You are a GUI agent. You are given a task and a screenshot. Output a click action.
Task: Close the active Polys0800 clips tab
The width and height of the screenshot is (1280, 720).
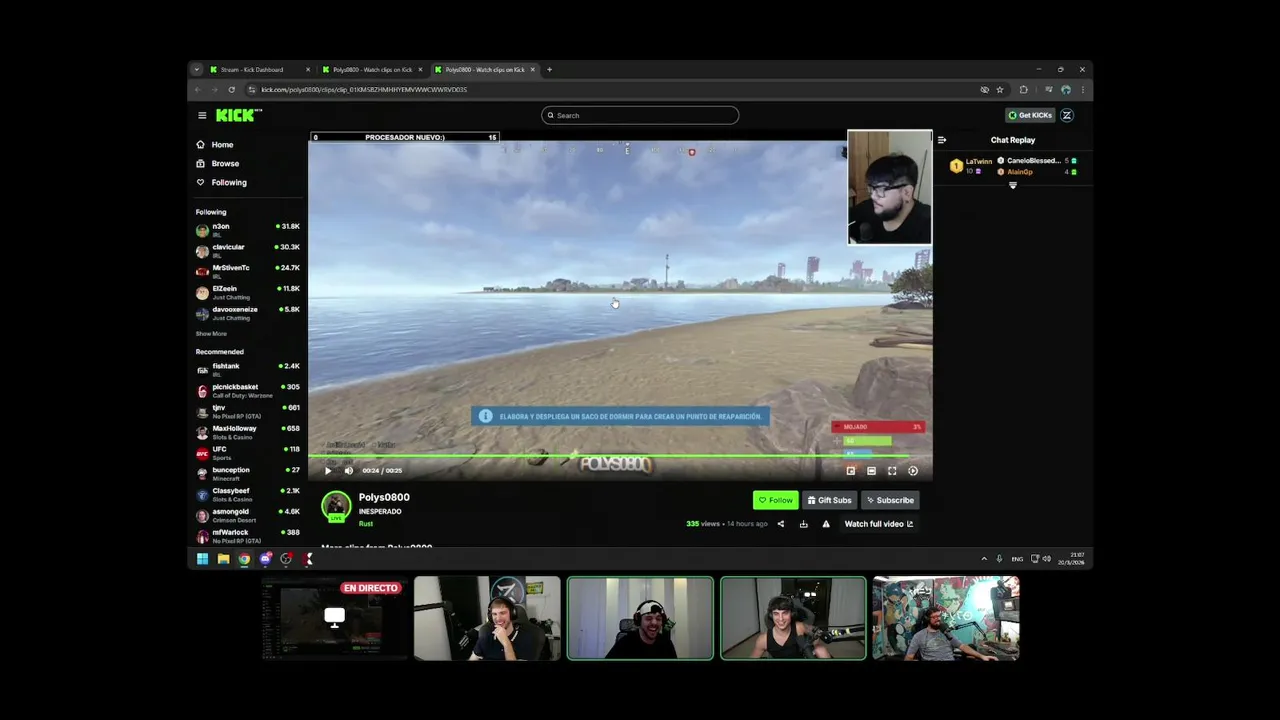point(533,70)
